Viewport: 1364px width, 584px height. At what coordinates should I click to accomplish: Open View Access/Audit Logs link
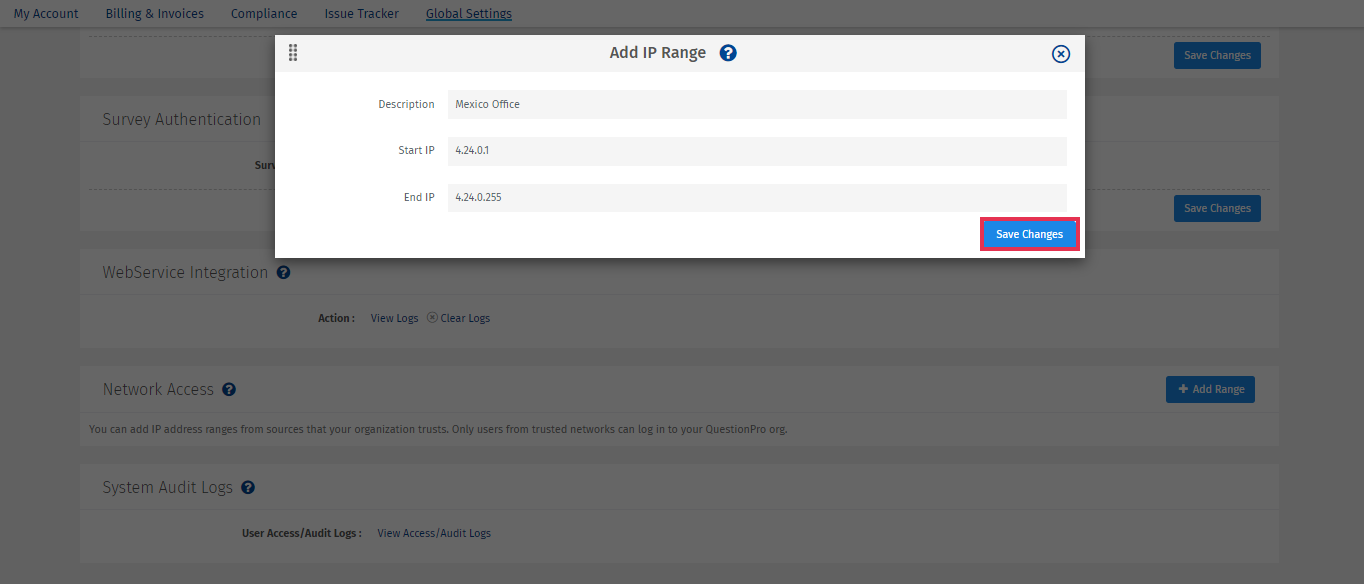pos(434,533)
